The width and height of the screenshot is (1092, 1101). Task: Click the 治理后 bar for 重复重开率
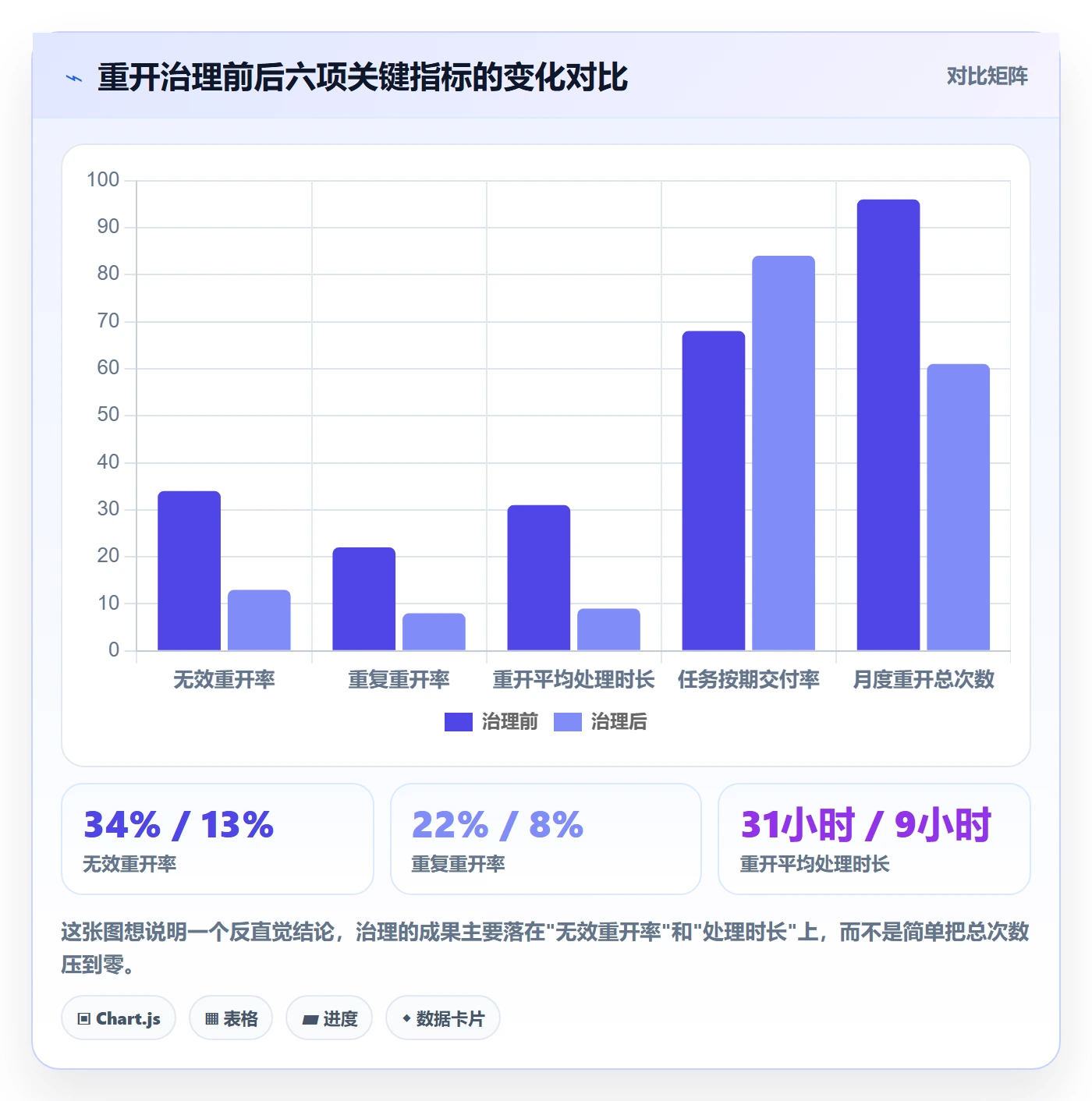(434, 632)
